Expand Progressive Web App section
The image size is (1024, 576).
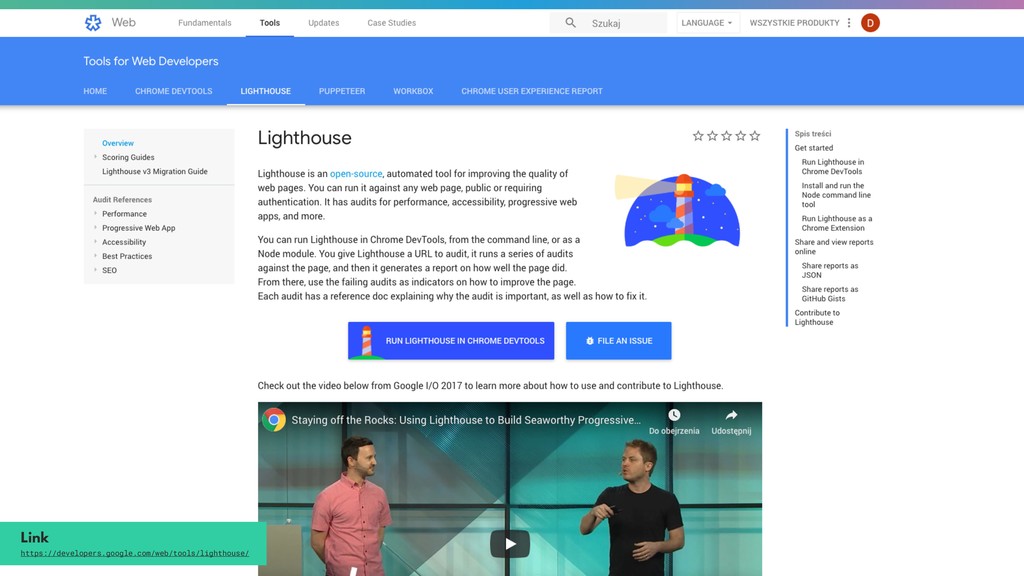click(95, 227)
